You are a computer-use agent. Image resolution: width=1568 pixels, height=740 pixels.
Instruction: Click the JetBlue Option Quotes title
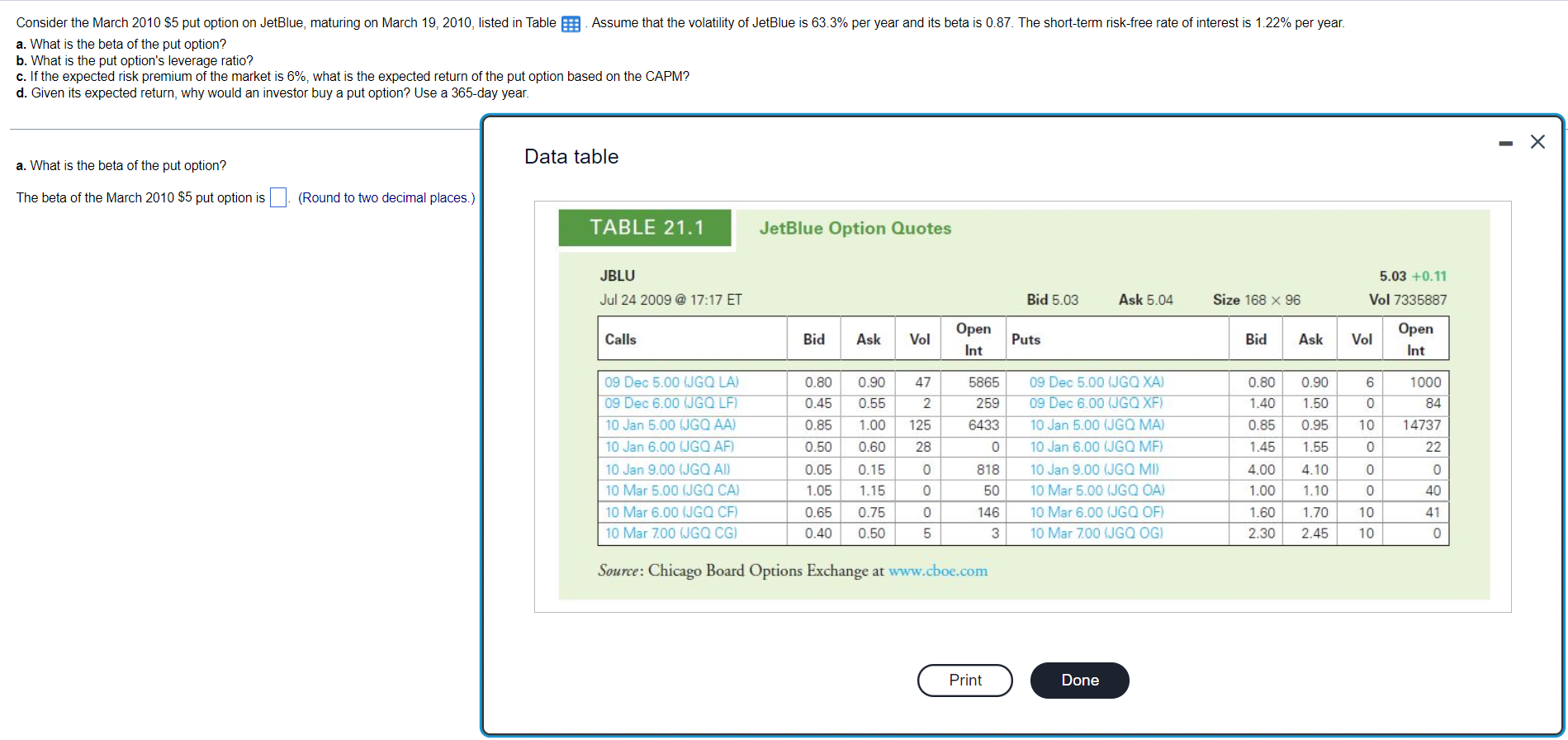[855, 229]
